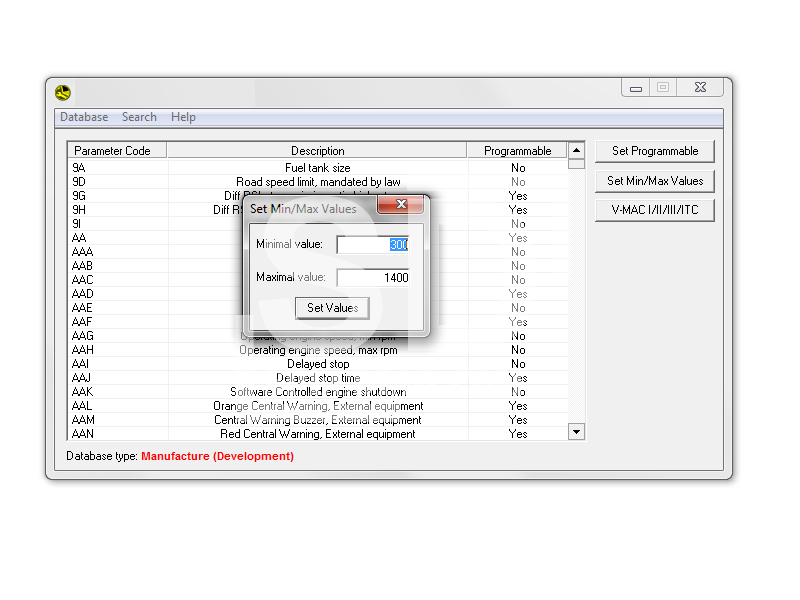
Task: Open the Database menu
Action: pyautogui.click(x=84, y=117)
